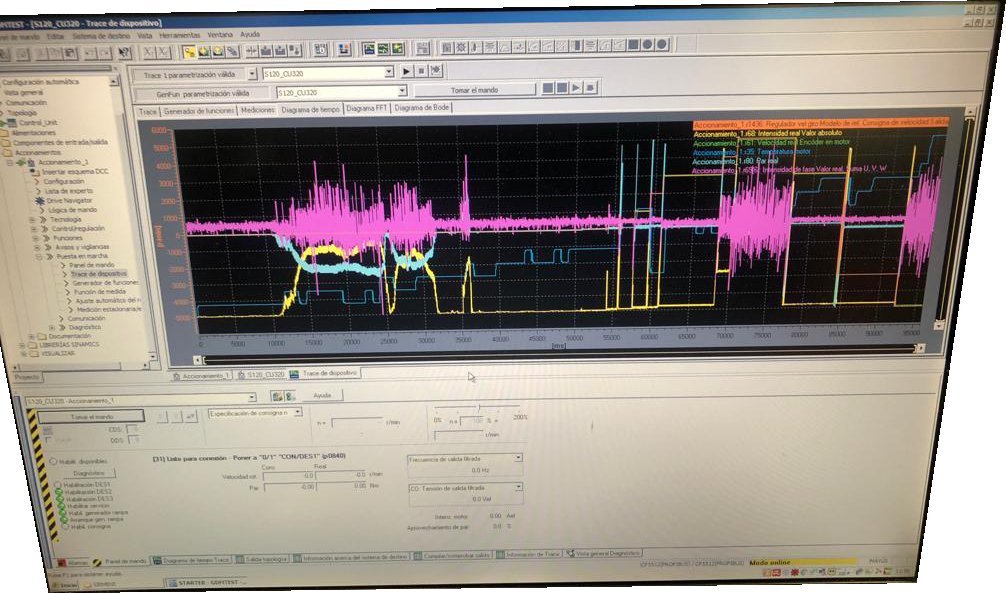Screen dimensions: 1006x593
Task: Select Trace de dispositivo in the project tree
Action: point(99,273)
